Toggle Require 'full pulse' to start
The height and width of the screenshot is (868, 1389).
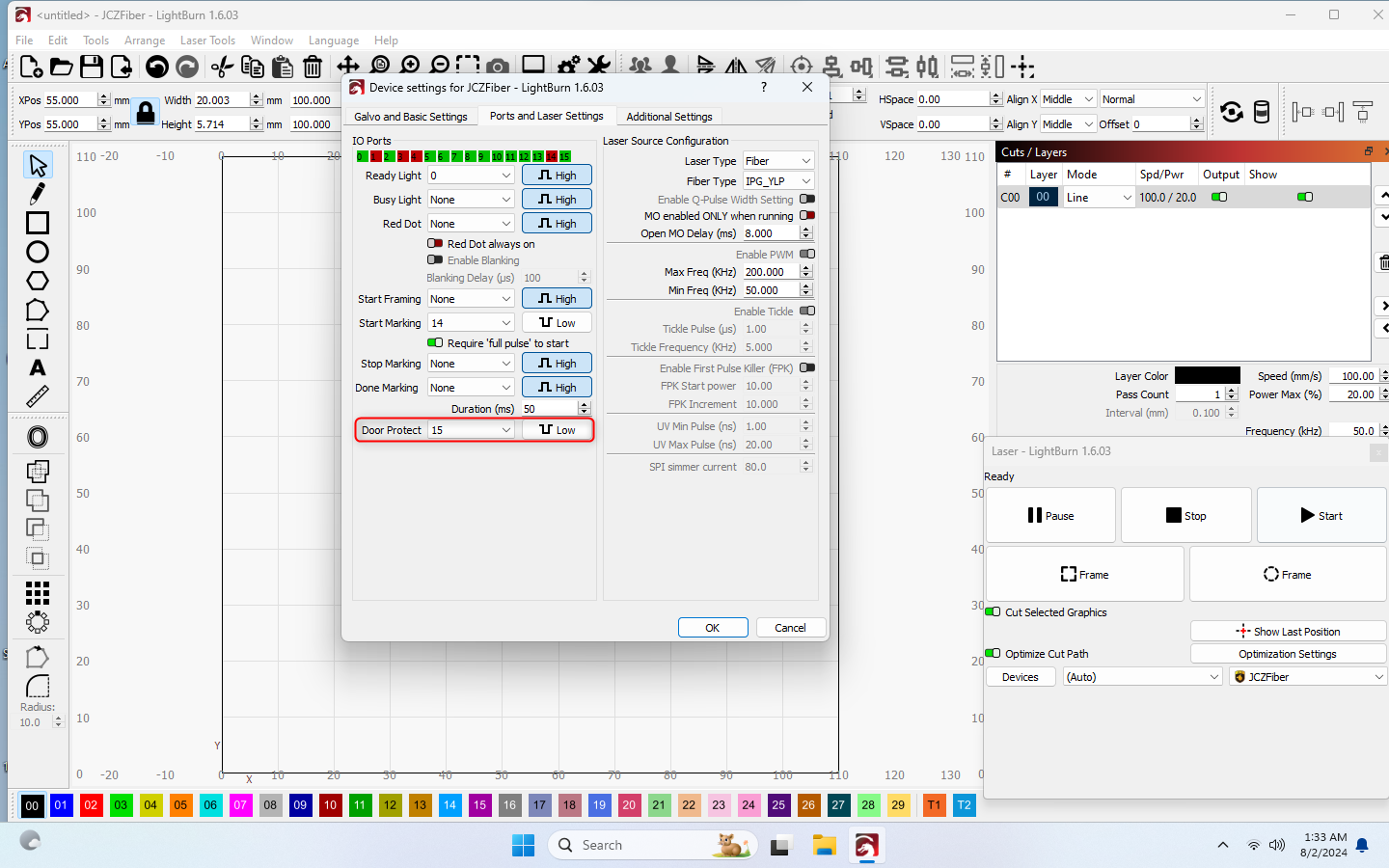tap(435, 343)
